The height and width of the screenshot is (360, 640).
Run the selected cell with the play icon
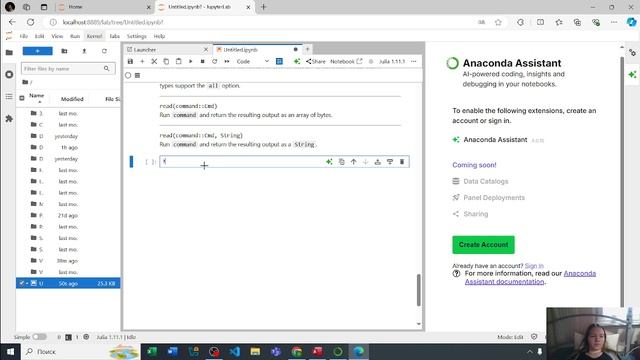[x=190, y=61]
